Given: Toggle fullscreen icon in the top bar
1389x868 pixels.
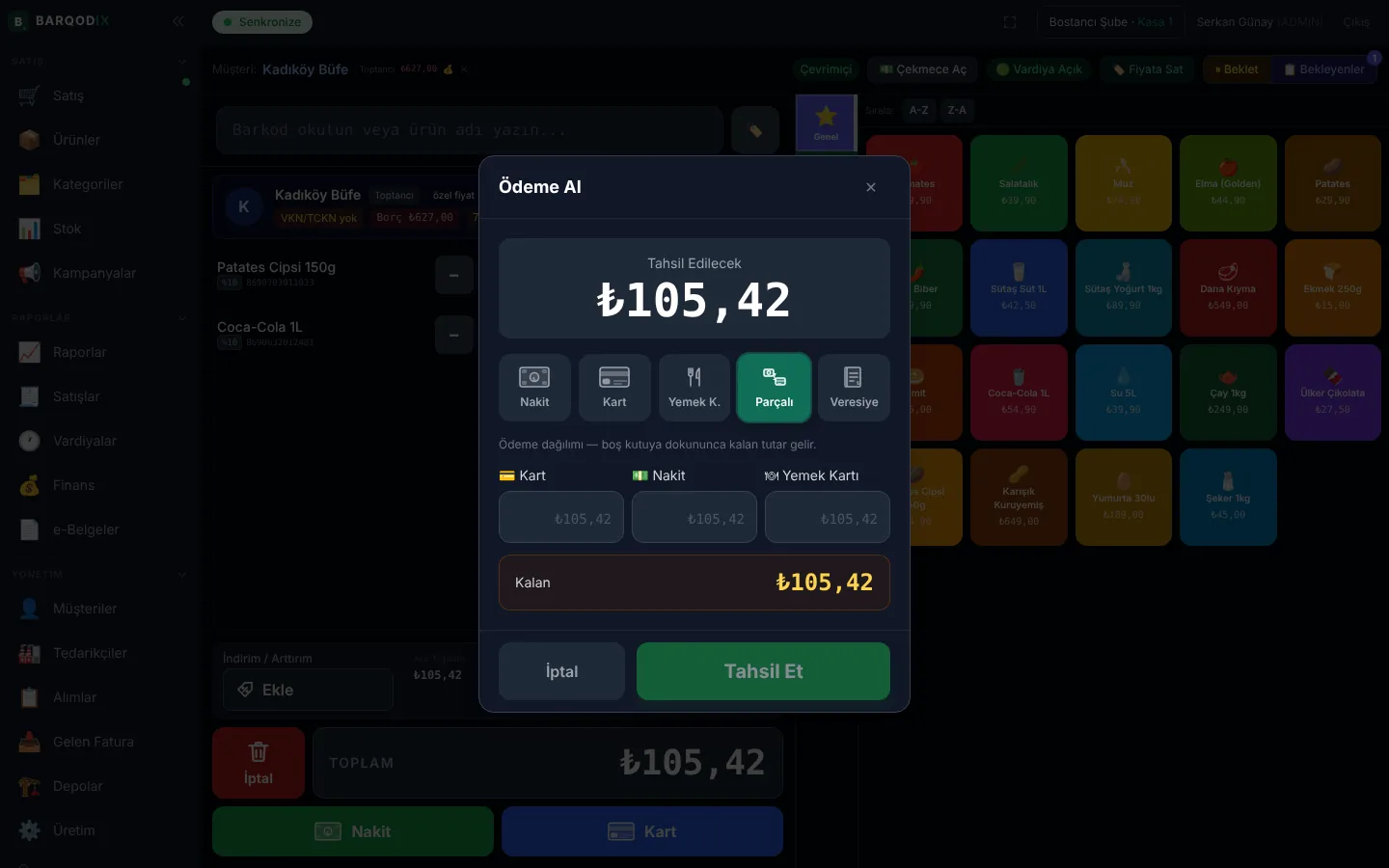Looking at the screenshot, I should coord(1010,22).
